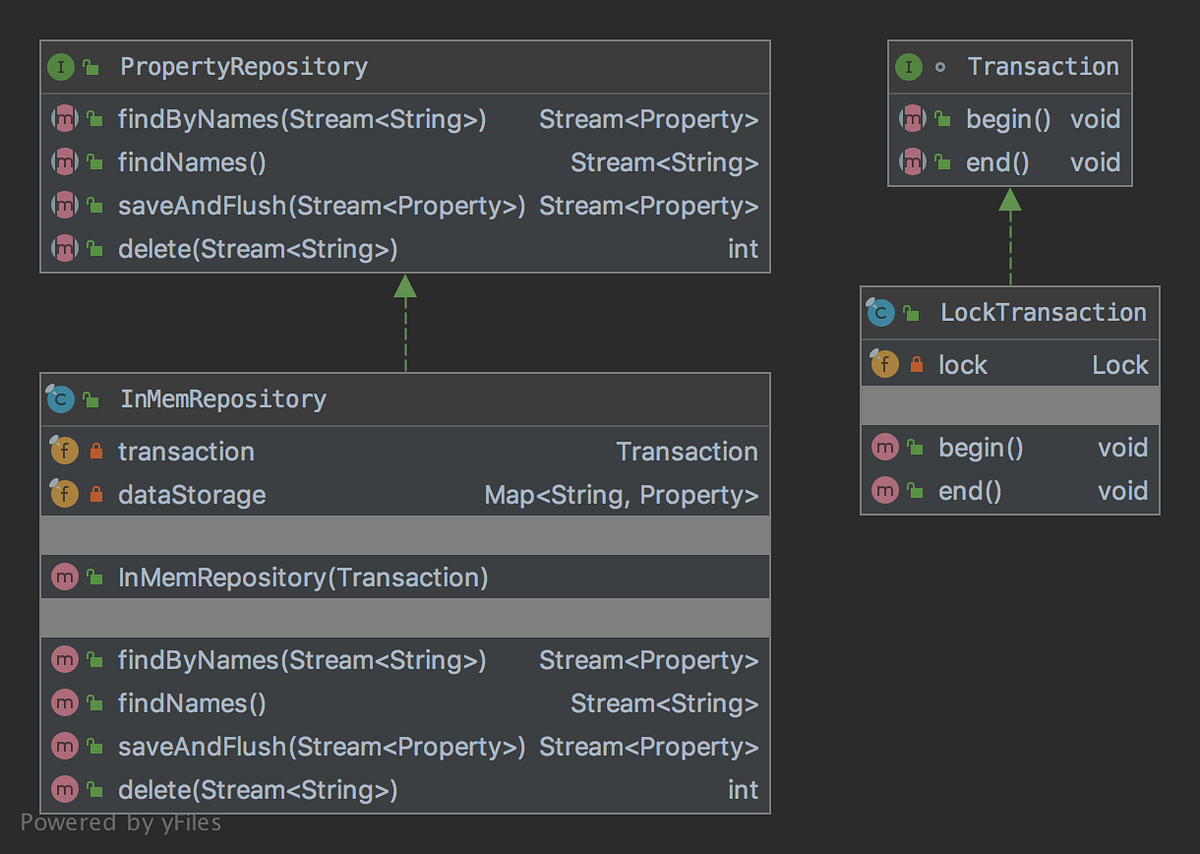The height and width of the screenshot is (854, 1200).
Task: Click the public visibility icon beside PropertyRepository title
Action: (91, 68)
